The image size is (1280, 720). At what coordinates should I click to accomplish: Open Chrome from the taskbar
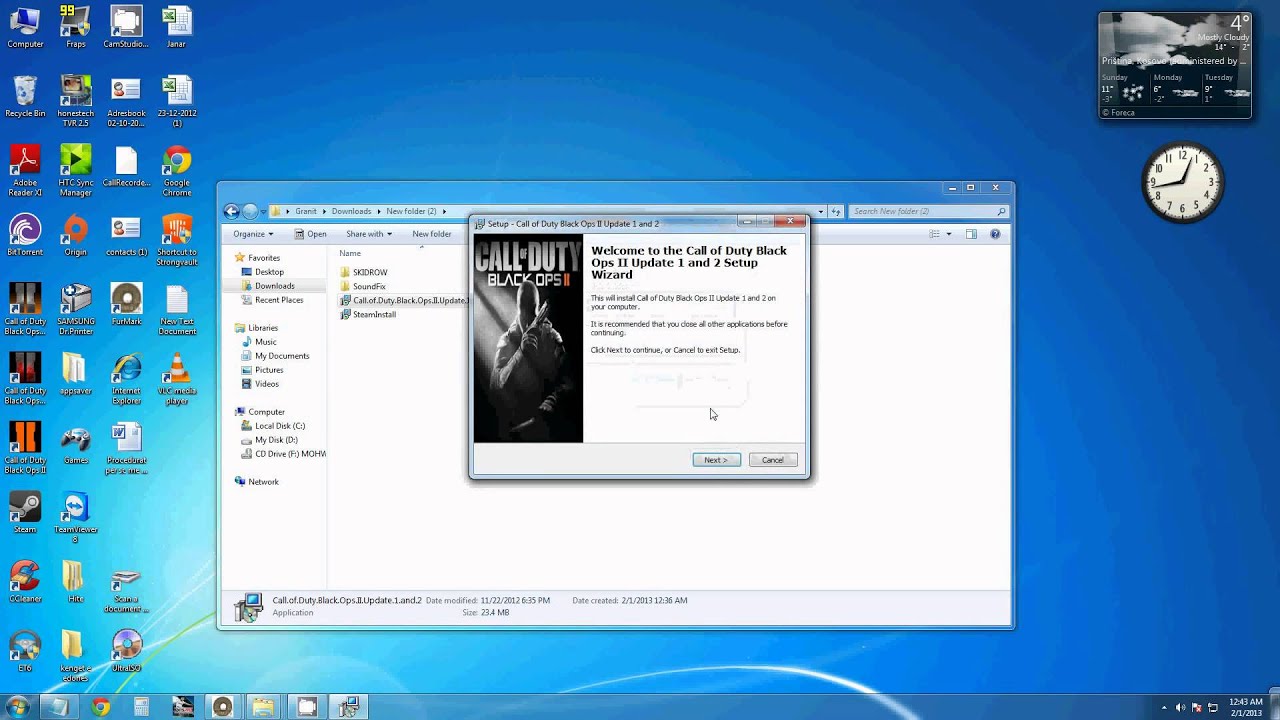pos(100,707)
